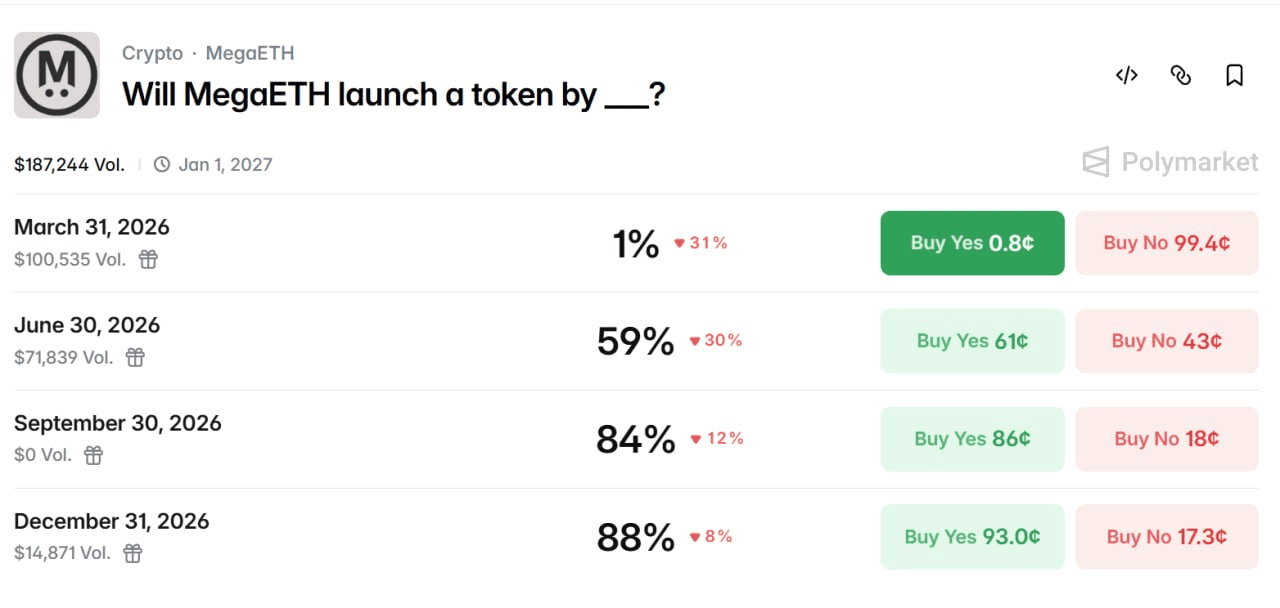Click the gift icon for June 30, 2026
The width and height of the screenshot is (1280, 608).
coord(135,358)
